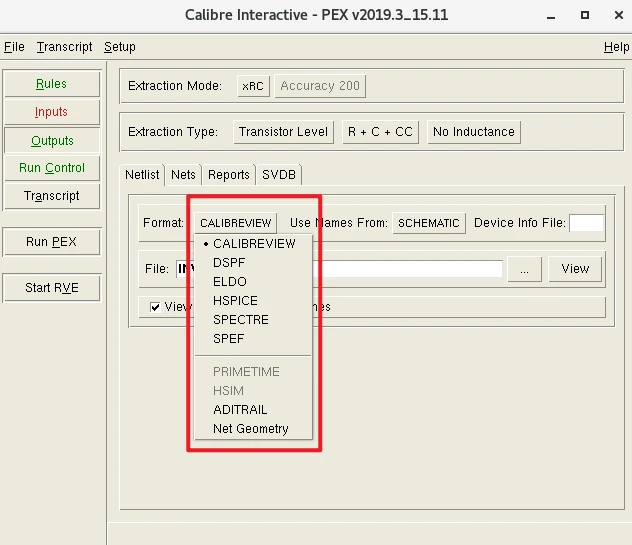
Task: Choose SPECTRE format from list
Action: pos(253,320)
